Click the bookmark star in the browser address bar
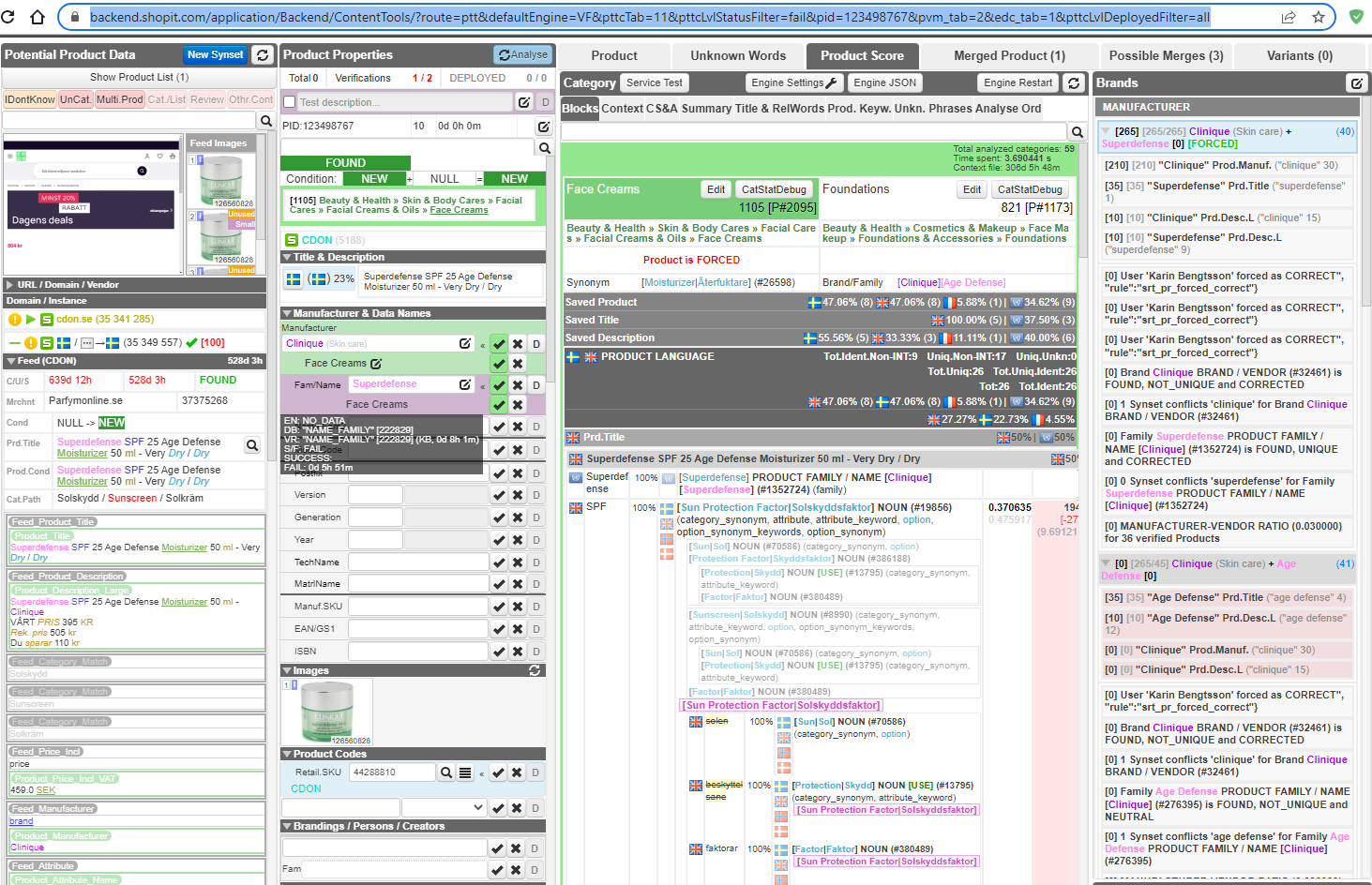Viewport: 1372px width, 885px height. click(x=1319, y=17)
